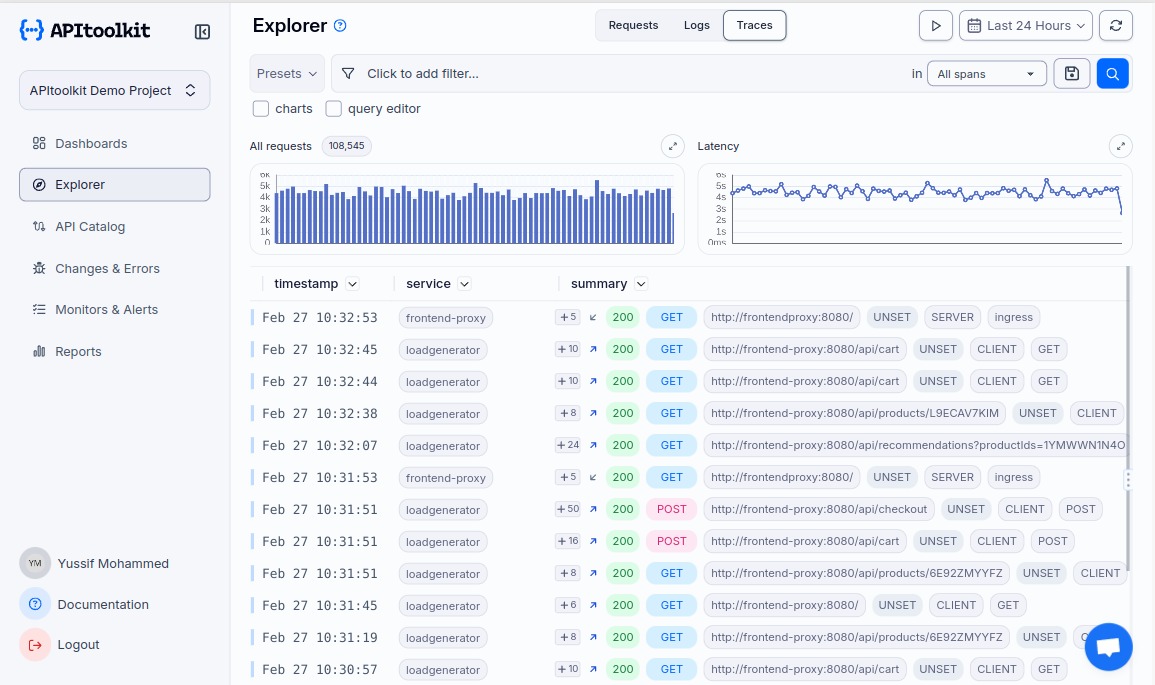Click the save query icon button
Viewport: 1155px width, 685px height.
(x=1072, y=73)
